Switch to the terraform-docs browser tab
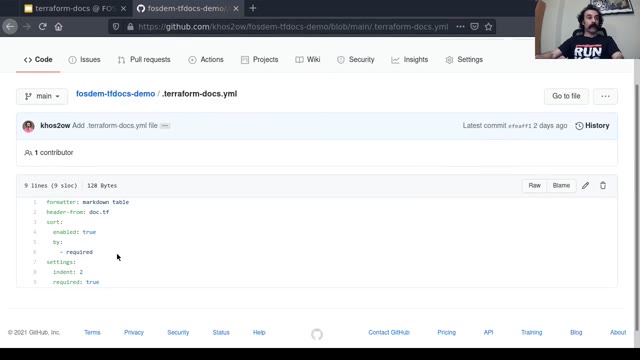Image resolution: width=640 pixels, height=360 pixels. pyautogui.click(x=76, y=9)
